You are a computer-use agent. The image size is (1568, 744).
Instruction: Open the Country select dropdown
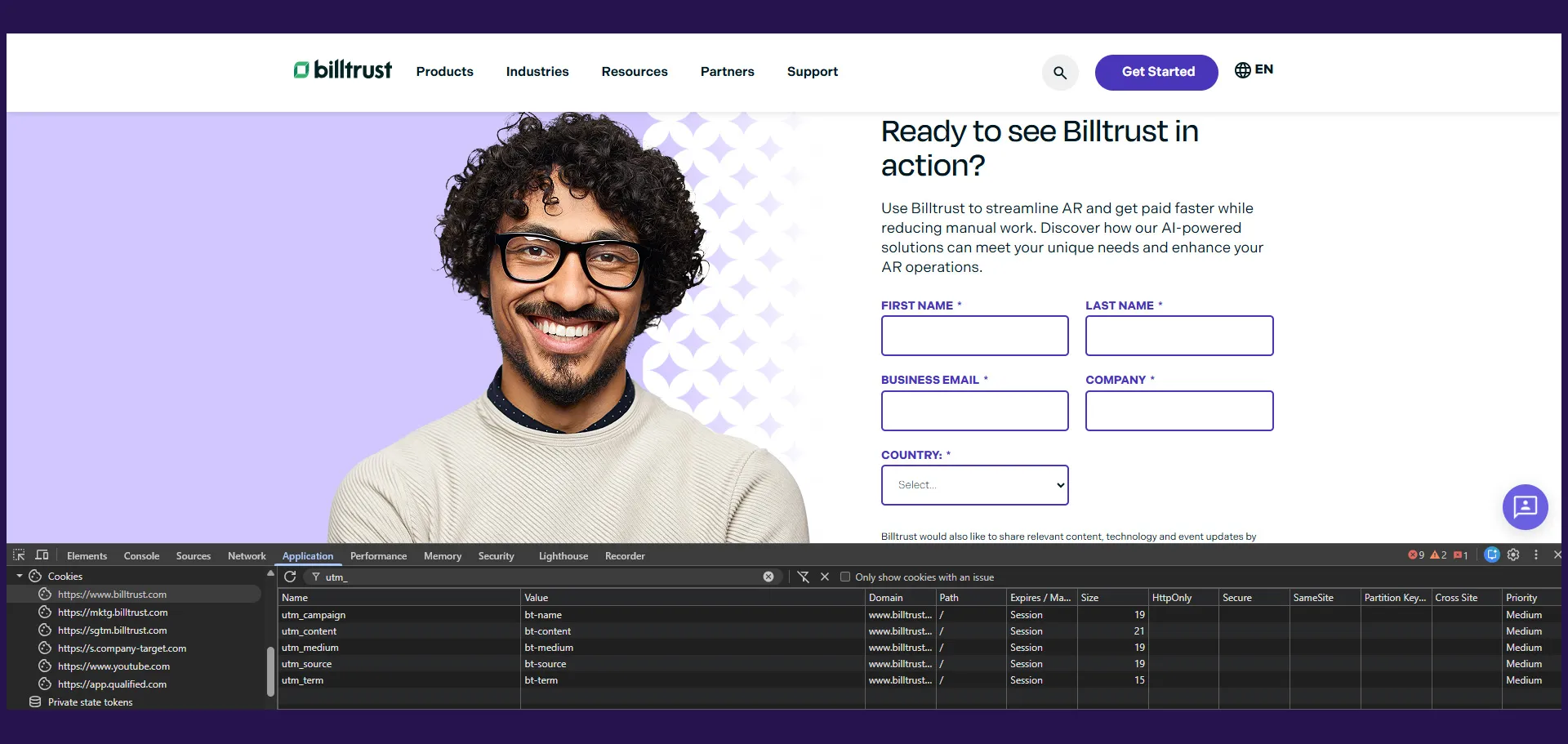click(974, 485)
